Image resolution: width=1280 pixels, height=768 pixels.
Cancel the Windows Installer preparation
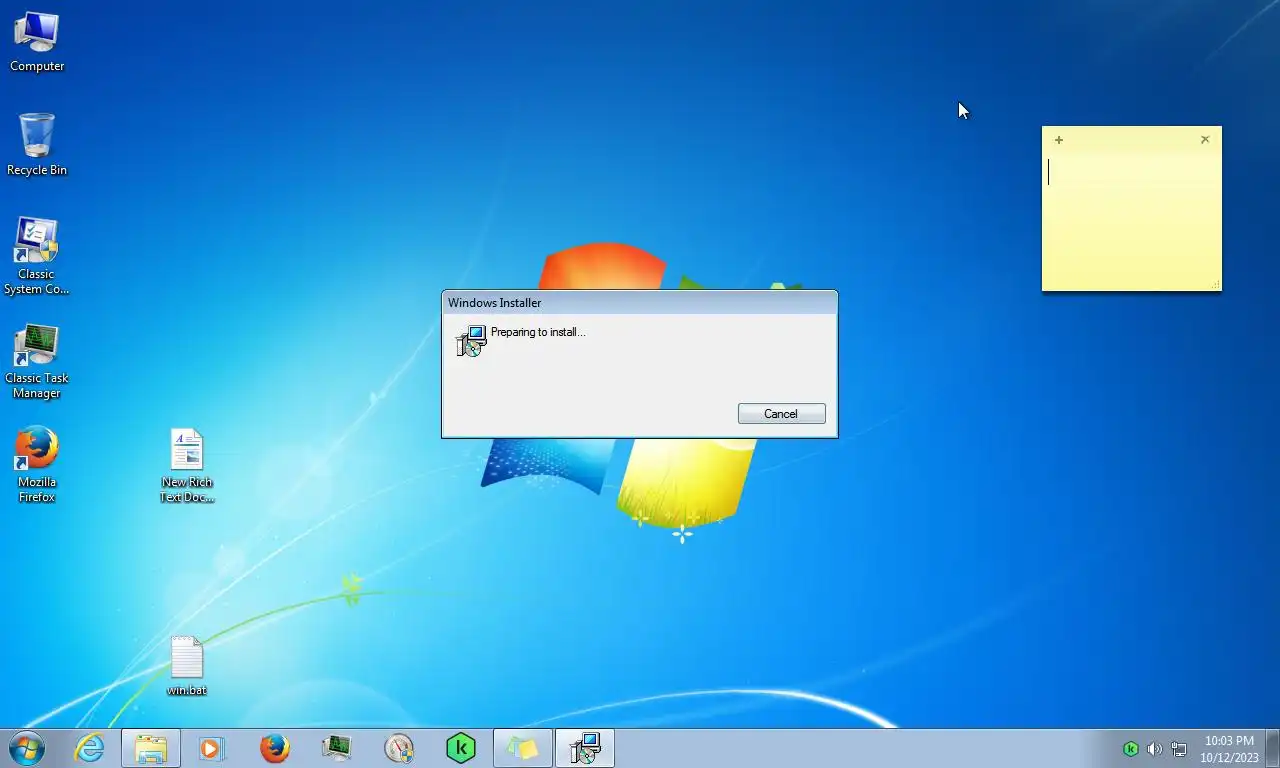pos(781,414)
